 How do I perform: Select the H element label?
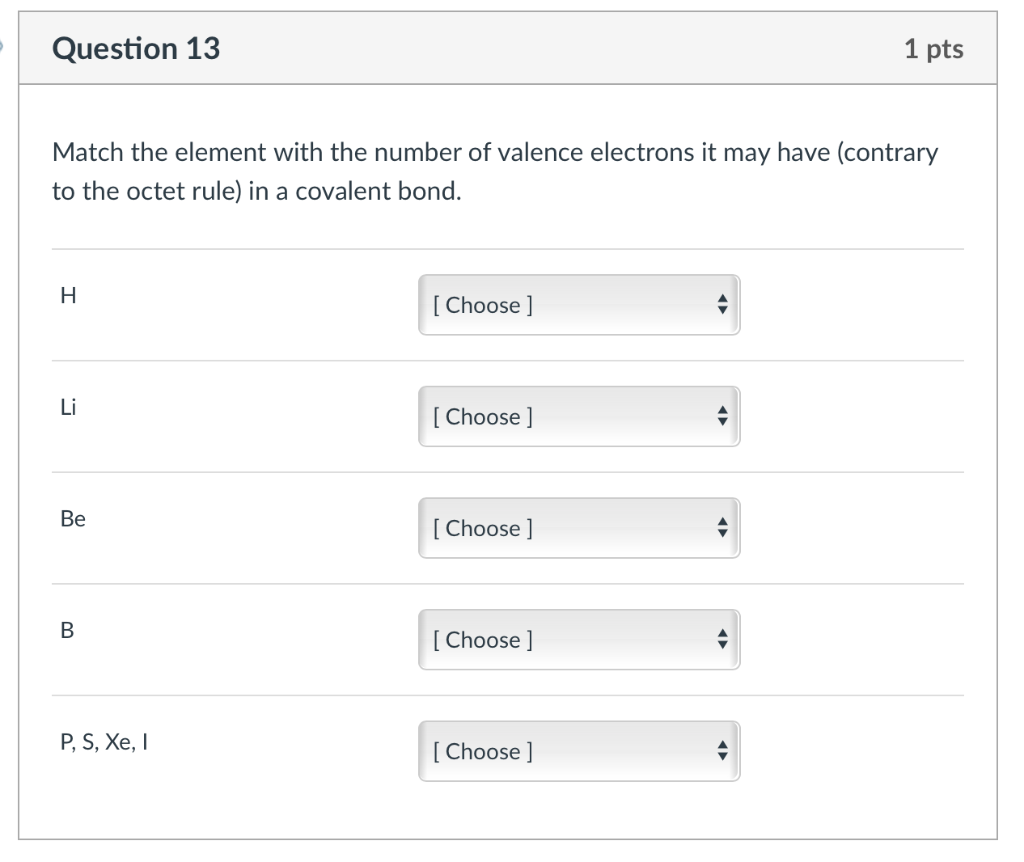(x=66, y=297)
